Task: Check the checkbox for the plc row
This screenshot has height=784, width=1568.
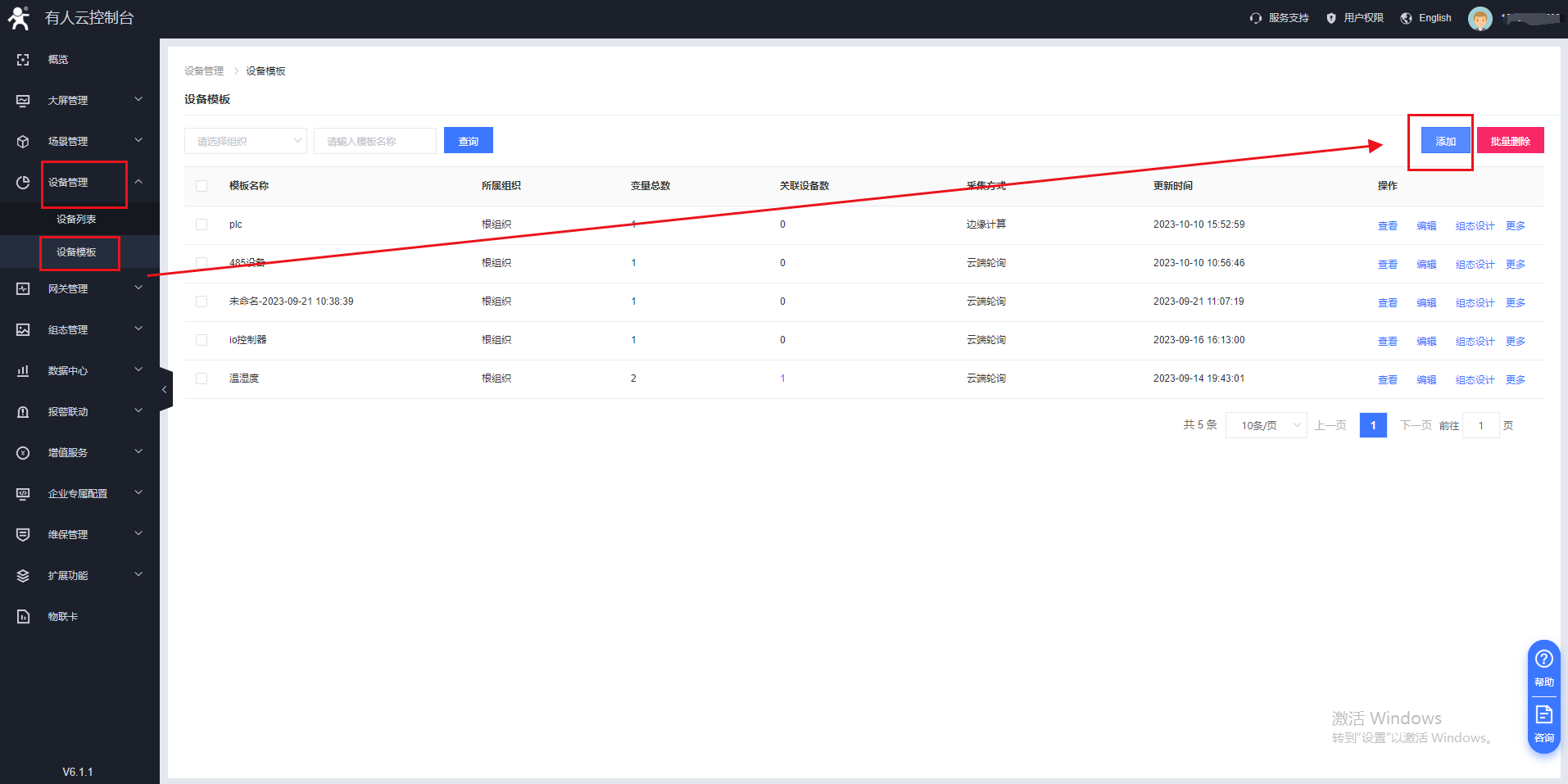Action: point(202,224)
